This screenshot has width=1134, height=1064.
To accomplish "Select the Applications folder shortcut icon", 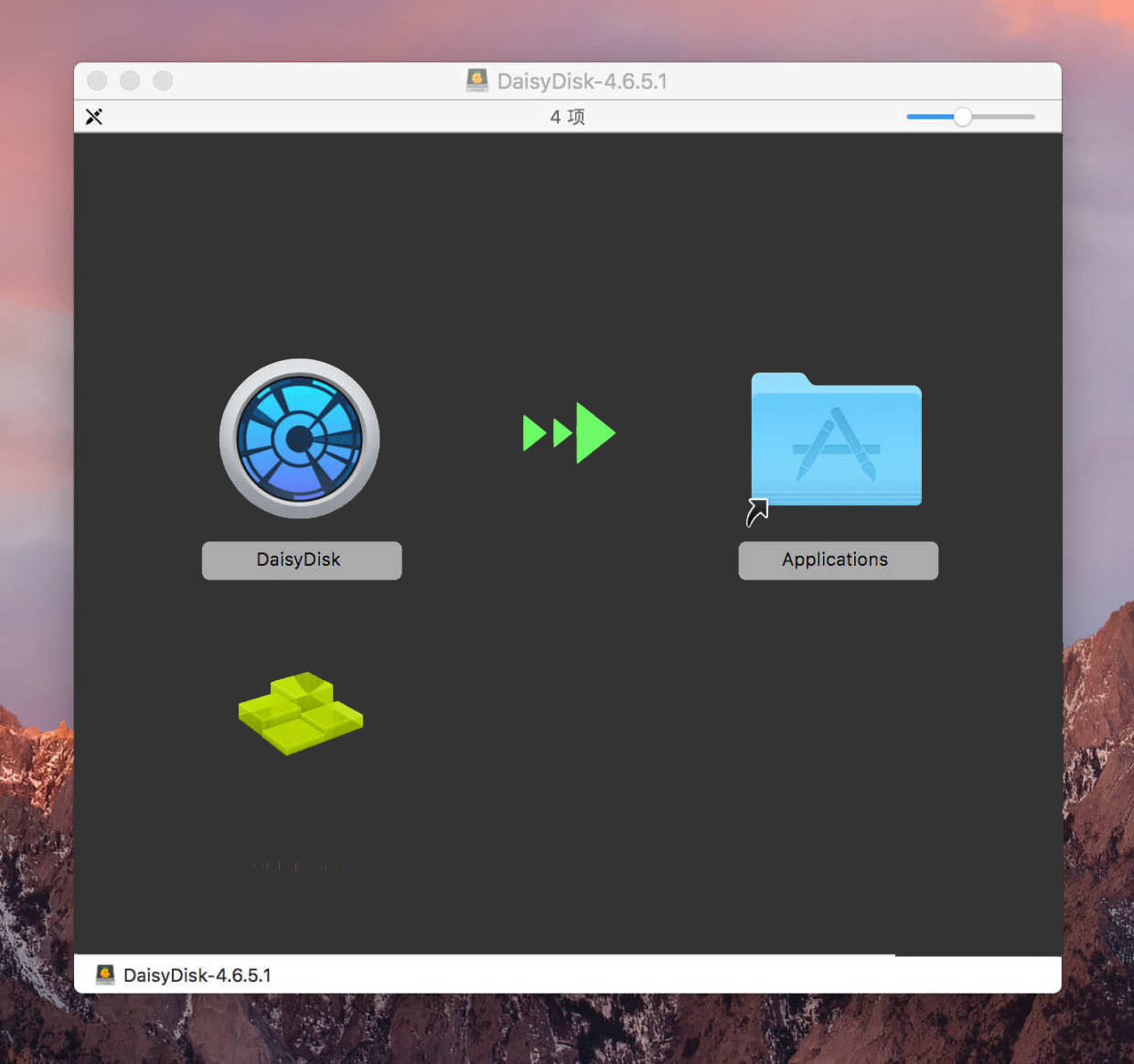I will (836, 441).
